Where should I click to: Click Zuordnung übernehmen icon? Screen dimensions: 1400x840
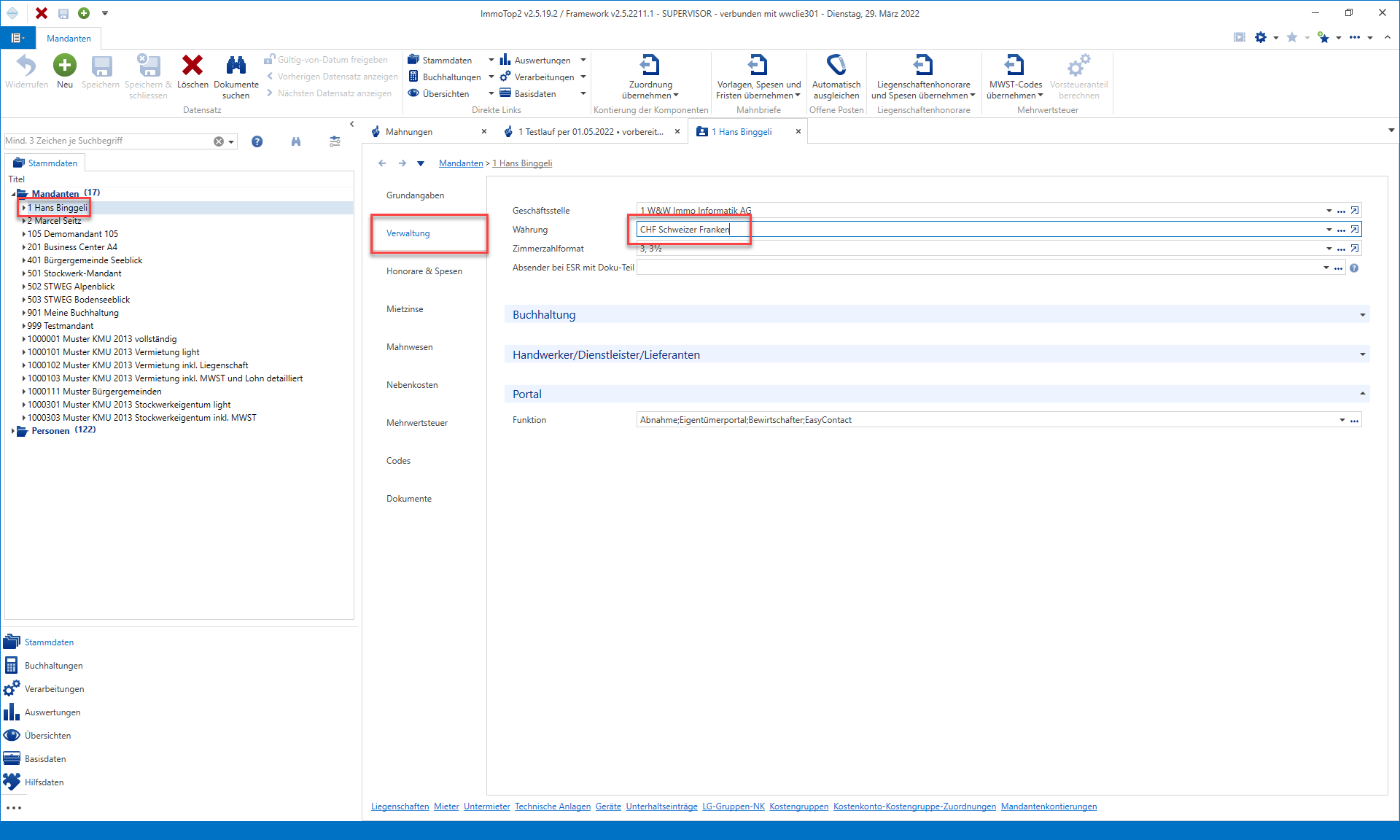pos(650,65)
